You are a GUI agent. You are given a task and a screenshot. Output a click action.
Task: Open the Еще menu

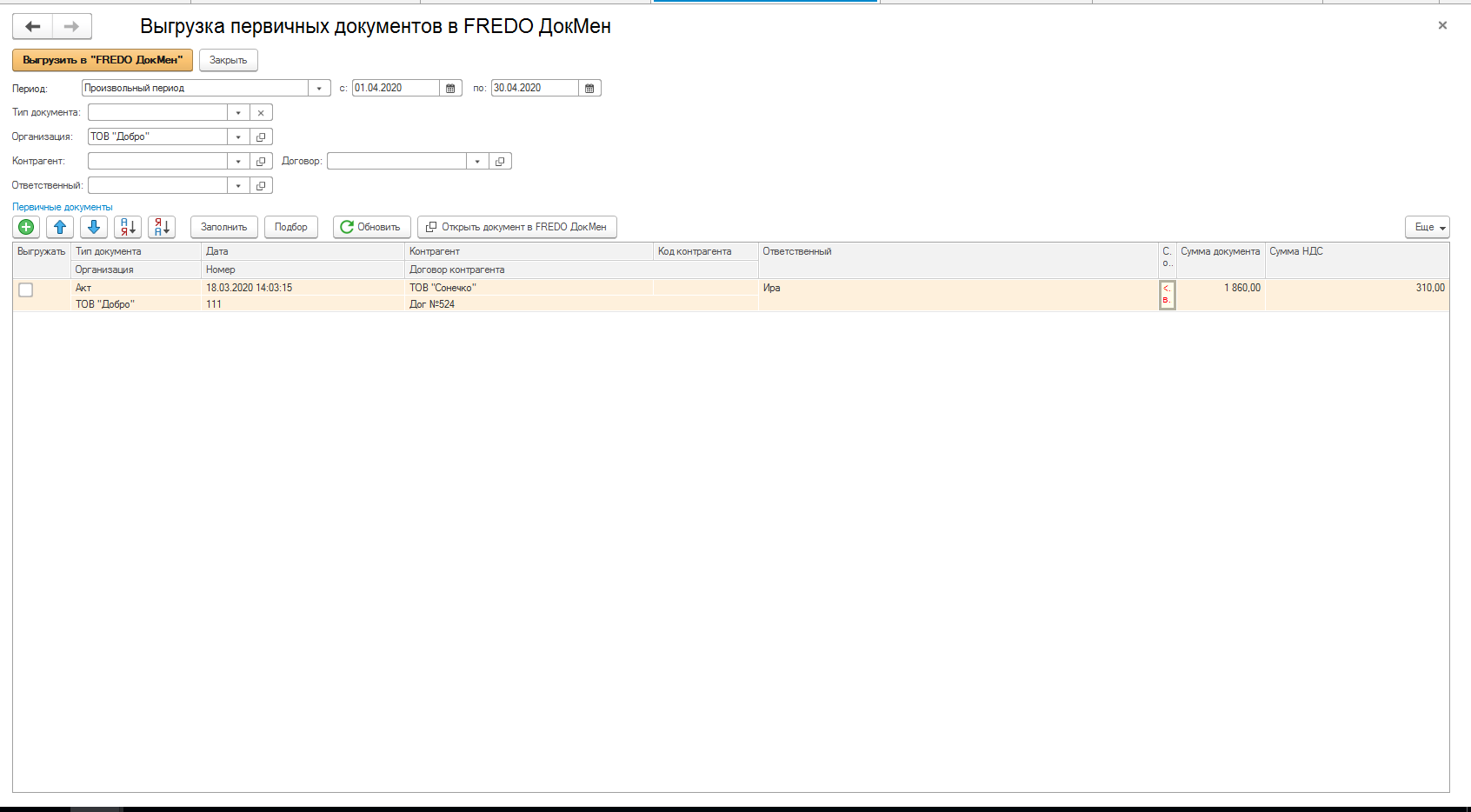tap(1427, 227)
